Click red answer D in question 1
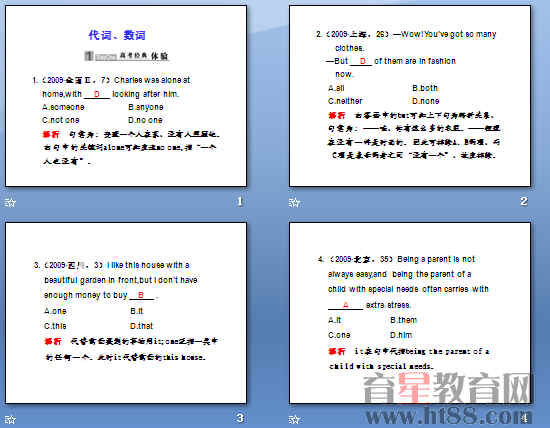Screen dimensions: 550x428 pyautogui.click(x=97, y=94)
